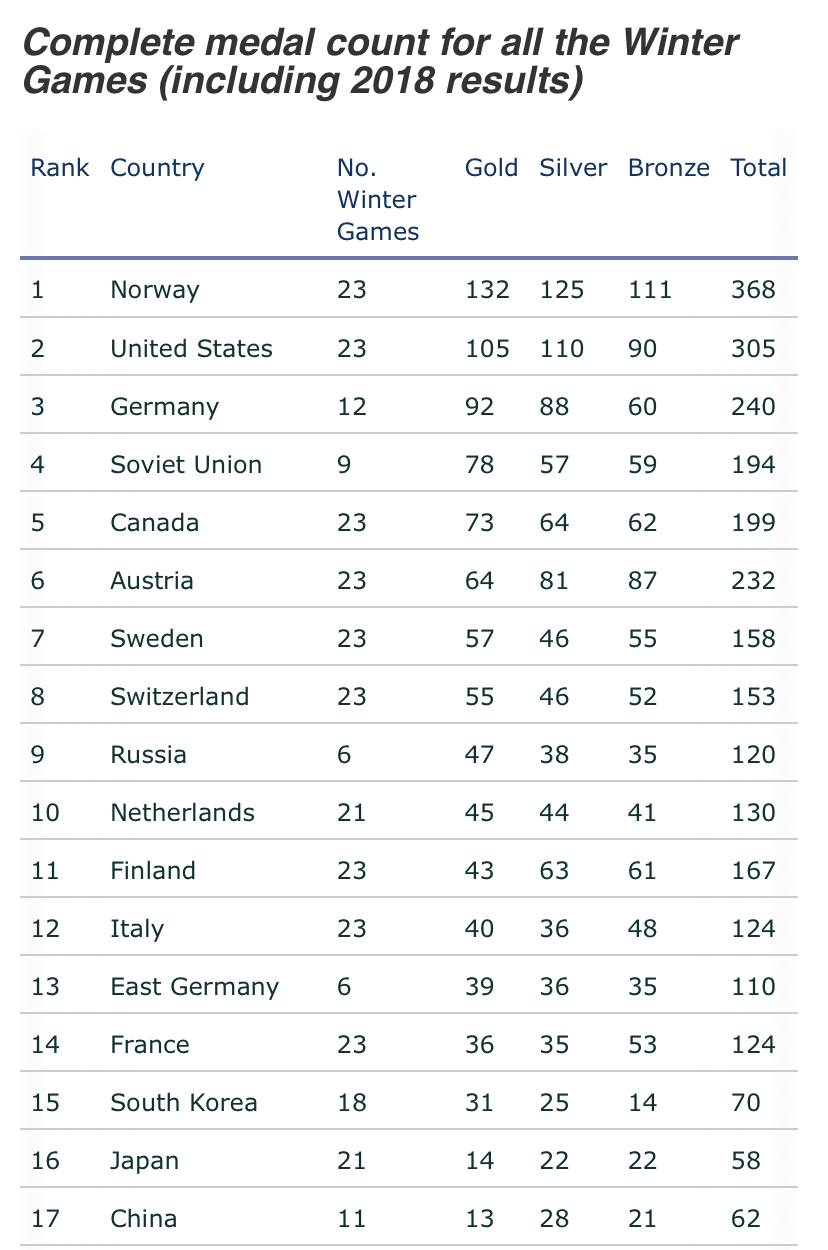Click the Rank column header
This screenshot has width=828, height=1250.
pos(59,168)
